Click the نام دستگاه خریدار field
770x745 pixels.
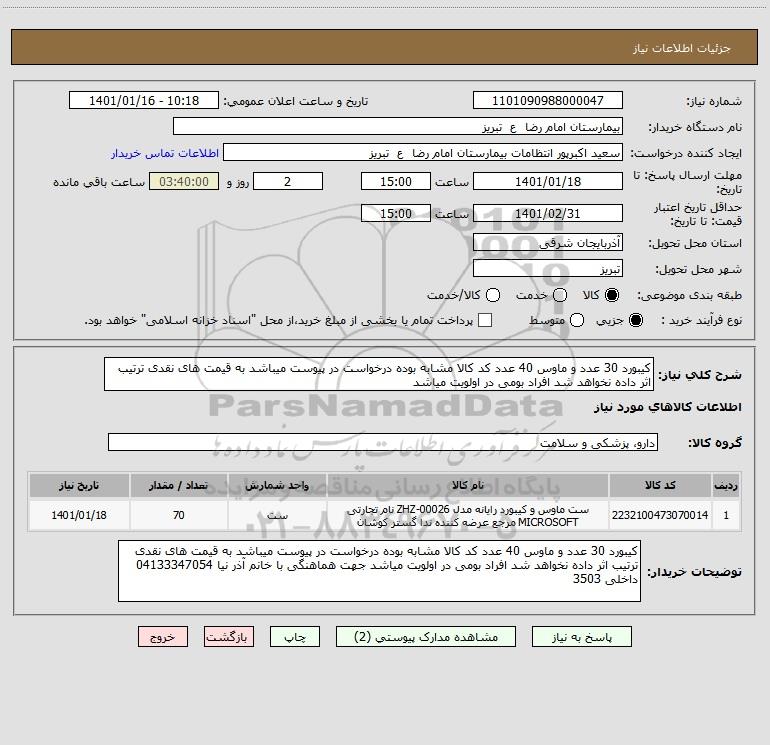pyautogui.click(x=398, y=126)
